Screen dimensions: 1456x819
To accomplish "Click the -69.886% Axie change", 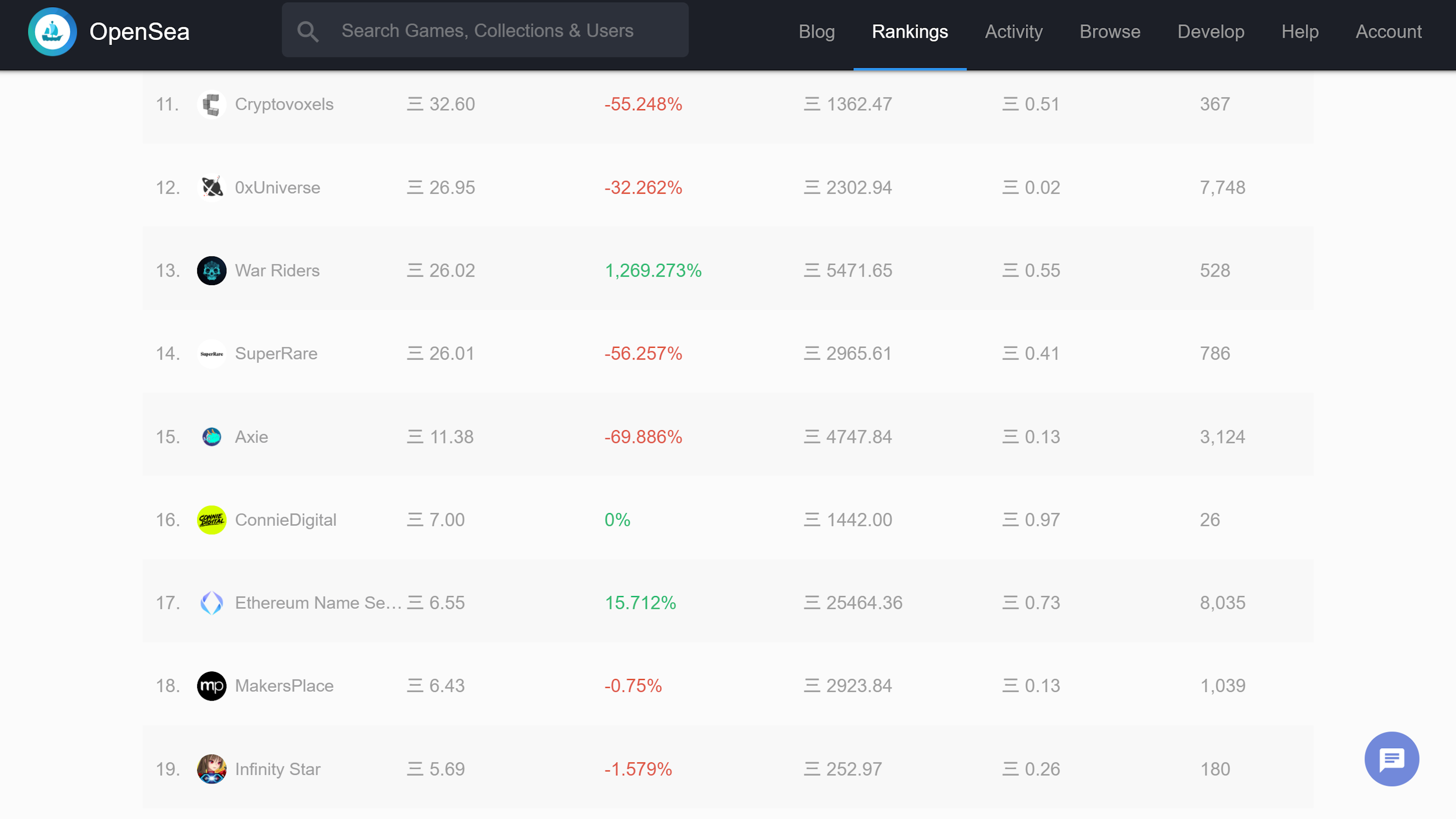I will (x=643, y=437).
